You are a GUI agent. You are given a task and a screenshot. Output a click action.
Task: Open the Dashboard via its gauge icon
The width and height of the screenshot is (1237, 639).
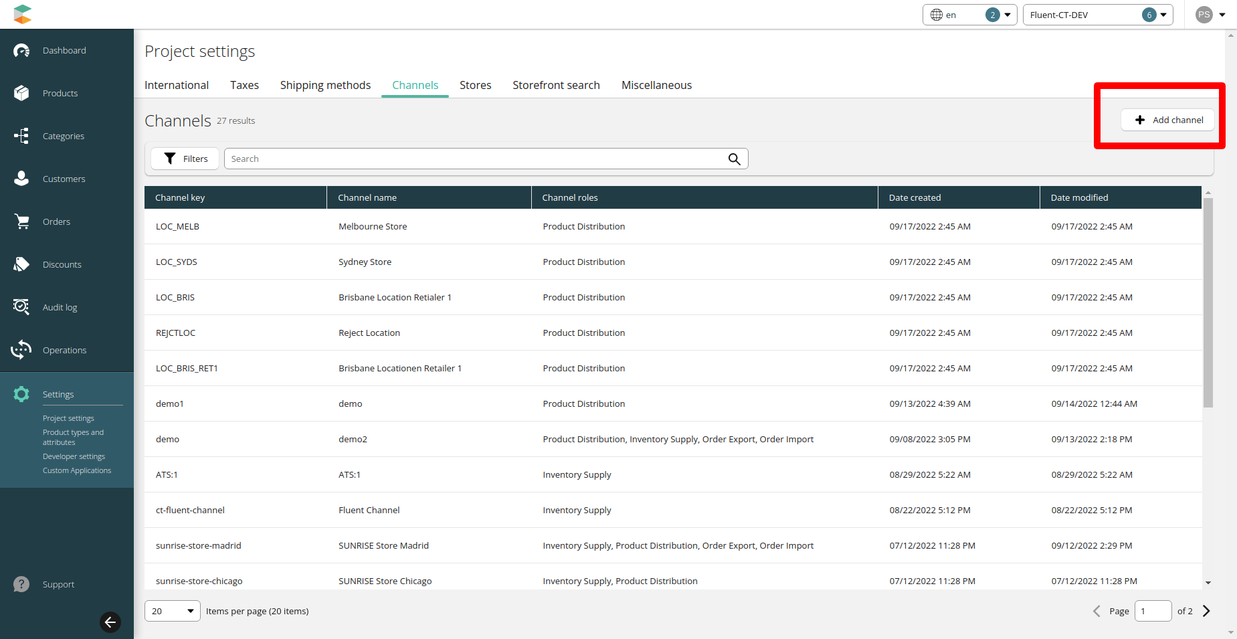pos(21,51)
